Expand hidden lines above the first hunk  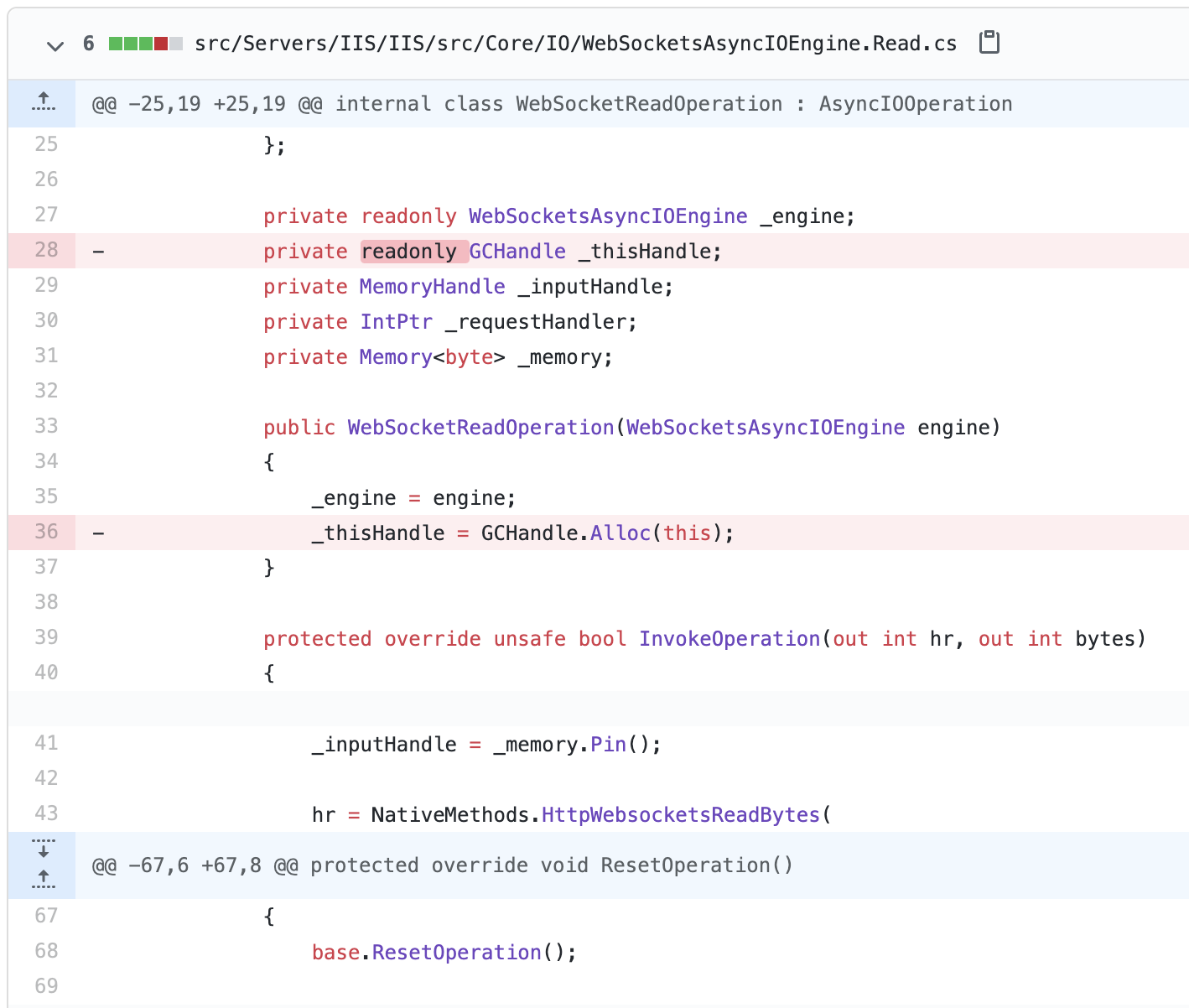[42, 101]
